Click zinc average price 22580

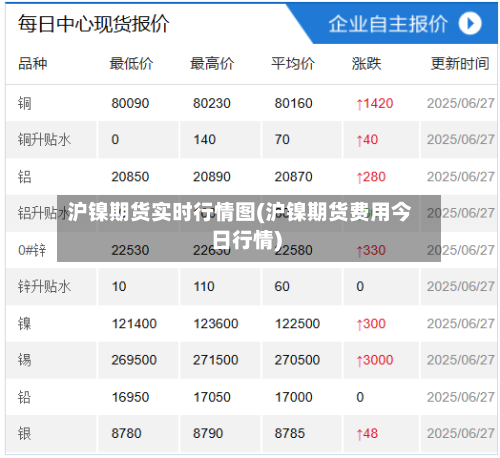pyautogui.click(x=293, y=250)
